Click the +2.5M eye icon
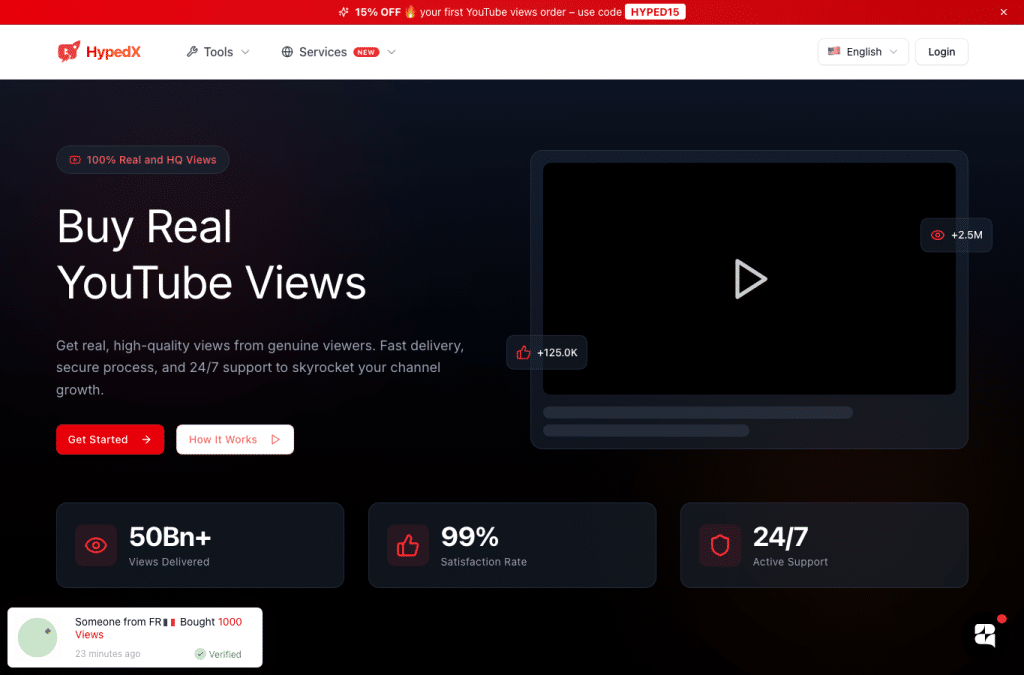This screenshot has height=675, width=1024. click(937, 235)
